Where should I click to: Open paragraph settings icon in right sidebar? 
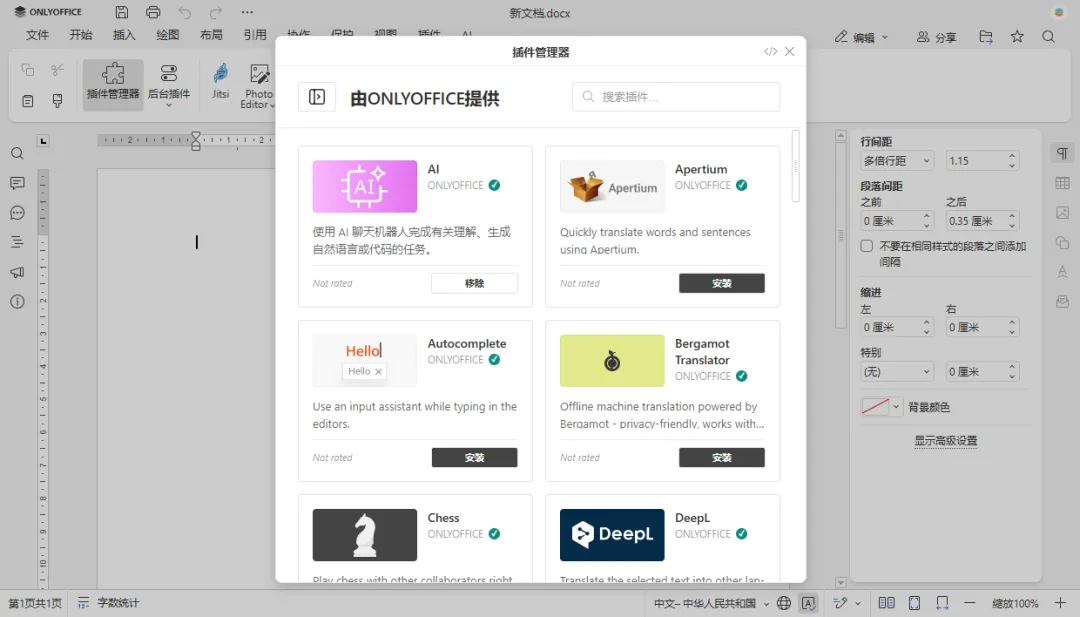pyautogui.click(x=1063, y=153)
